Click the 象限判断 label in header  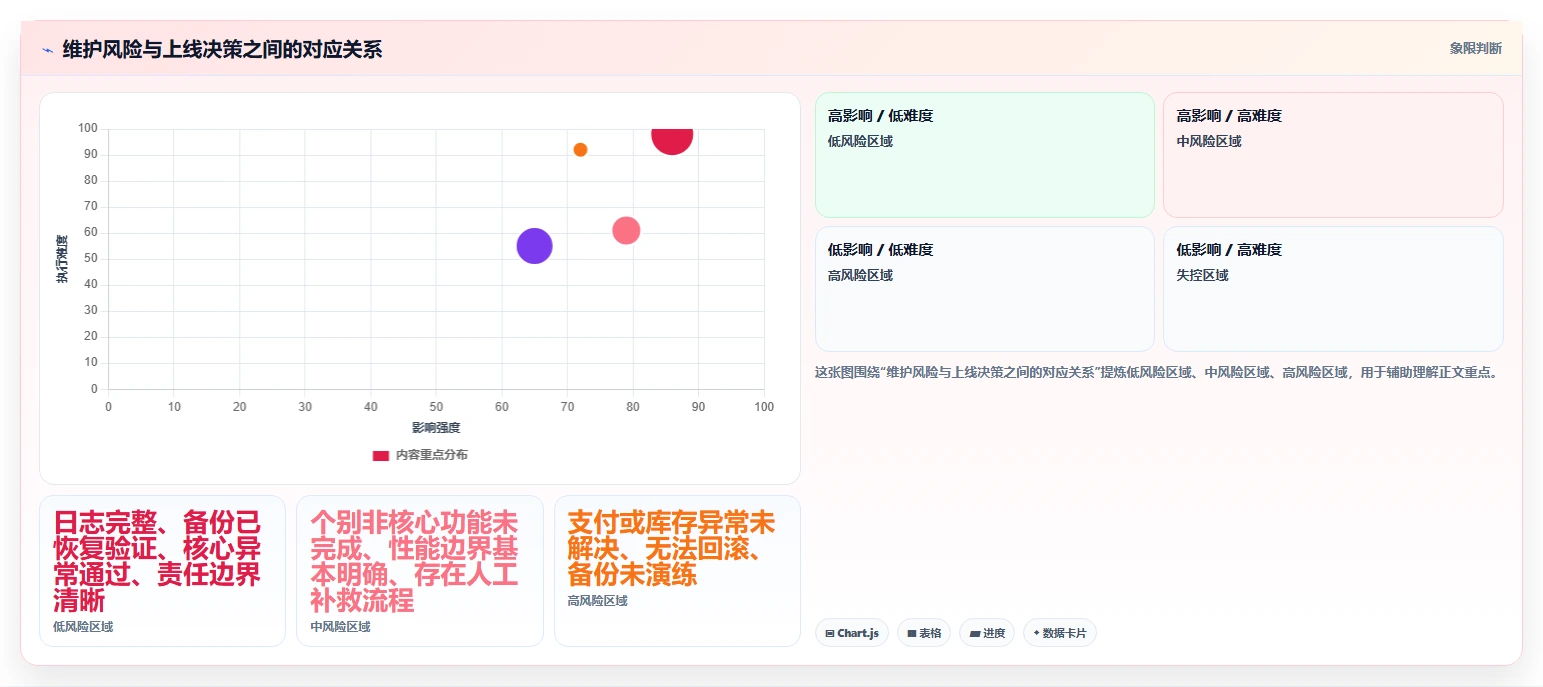coord(1475,48)
